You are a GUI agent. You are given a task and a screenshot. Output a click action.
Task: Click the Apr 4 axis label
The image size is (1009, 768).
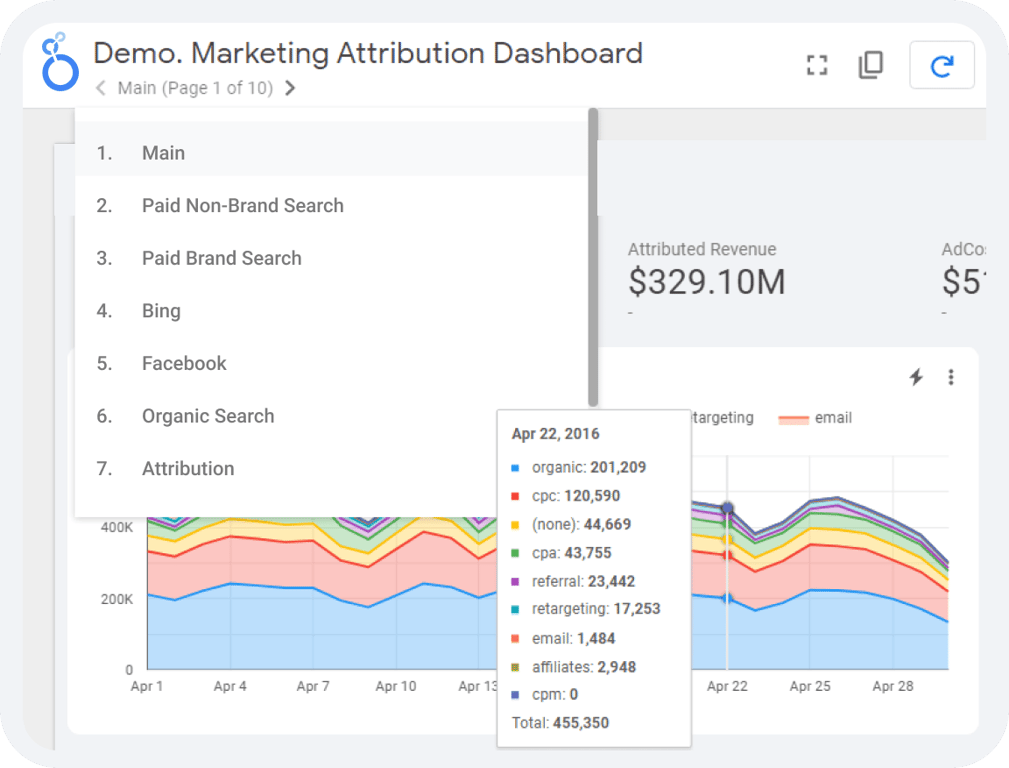point(230,686)
